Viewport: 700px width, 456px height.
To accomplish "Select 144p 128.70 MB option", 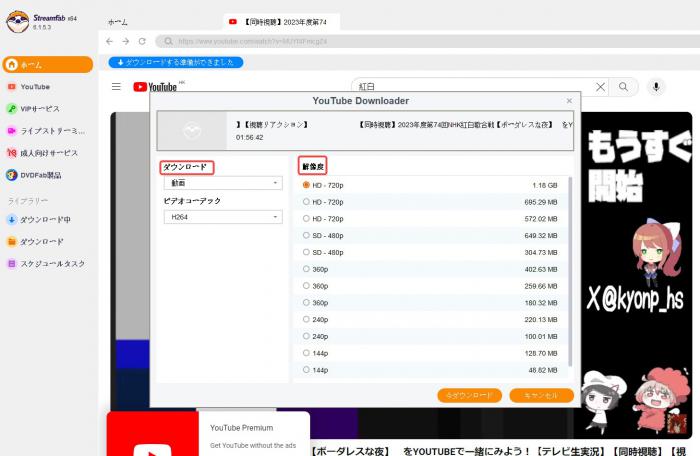I will click(430, 353).
